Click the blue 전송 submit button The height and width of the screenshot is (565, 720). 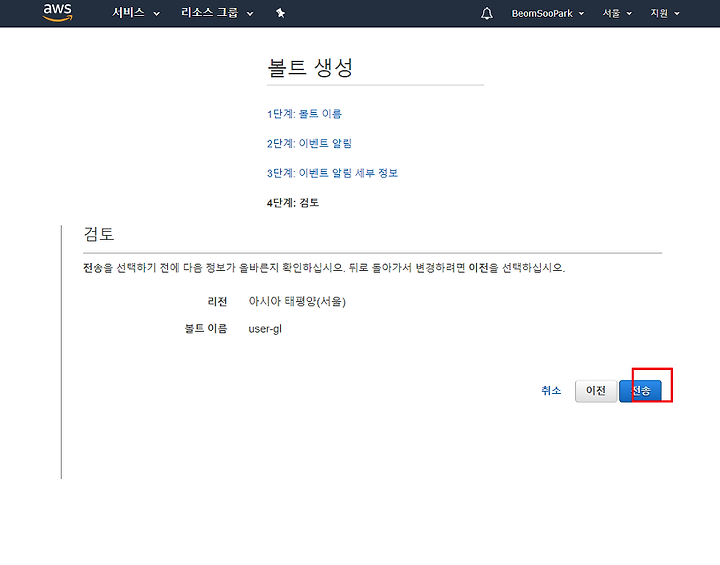(x=640, y=391)
